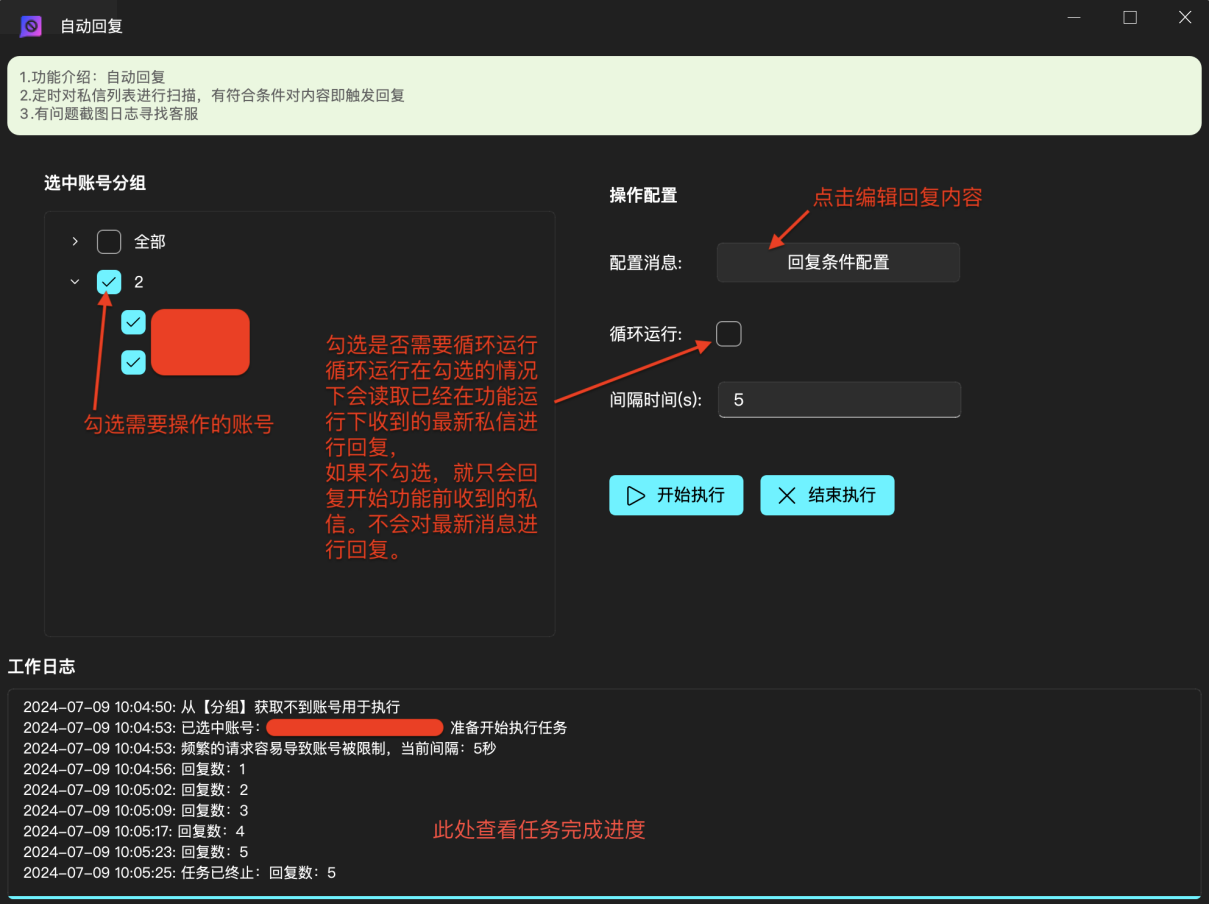Select the group 2 label in tree
Image resolution: width=1209 pixels, height=904 pixels.
click(x=139, y=282)
